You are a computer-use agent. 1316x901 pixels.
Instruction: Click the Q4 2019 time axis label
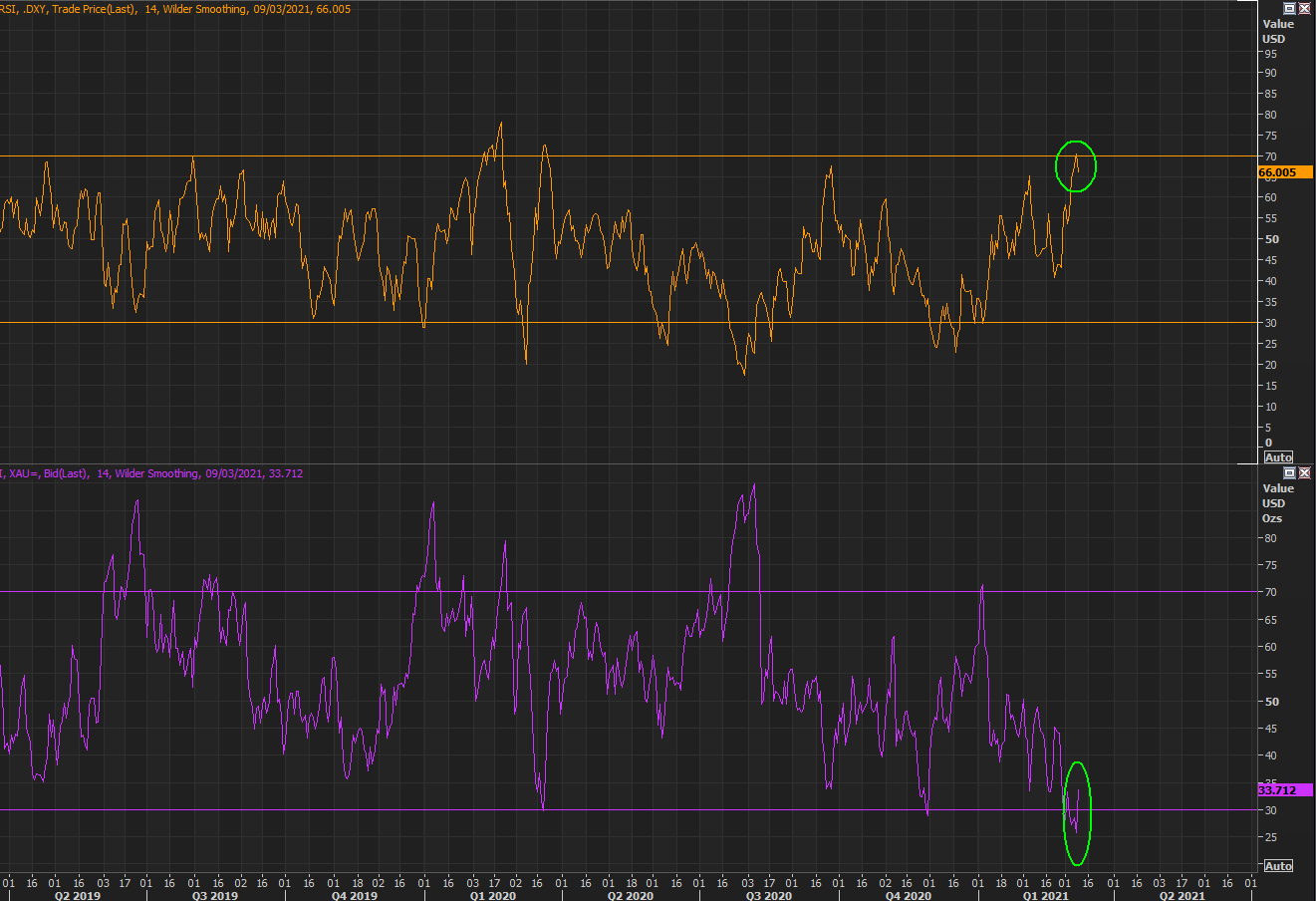pos(354,896)
